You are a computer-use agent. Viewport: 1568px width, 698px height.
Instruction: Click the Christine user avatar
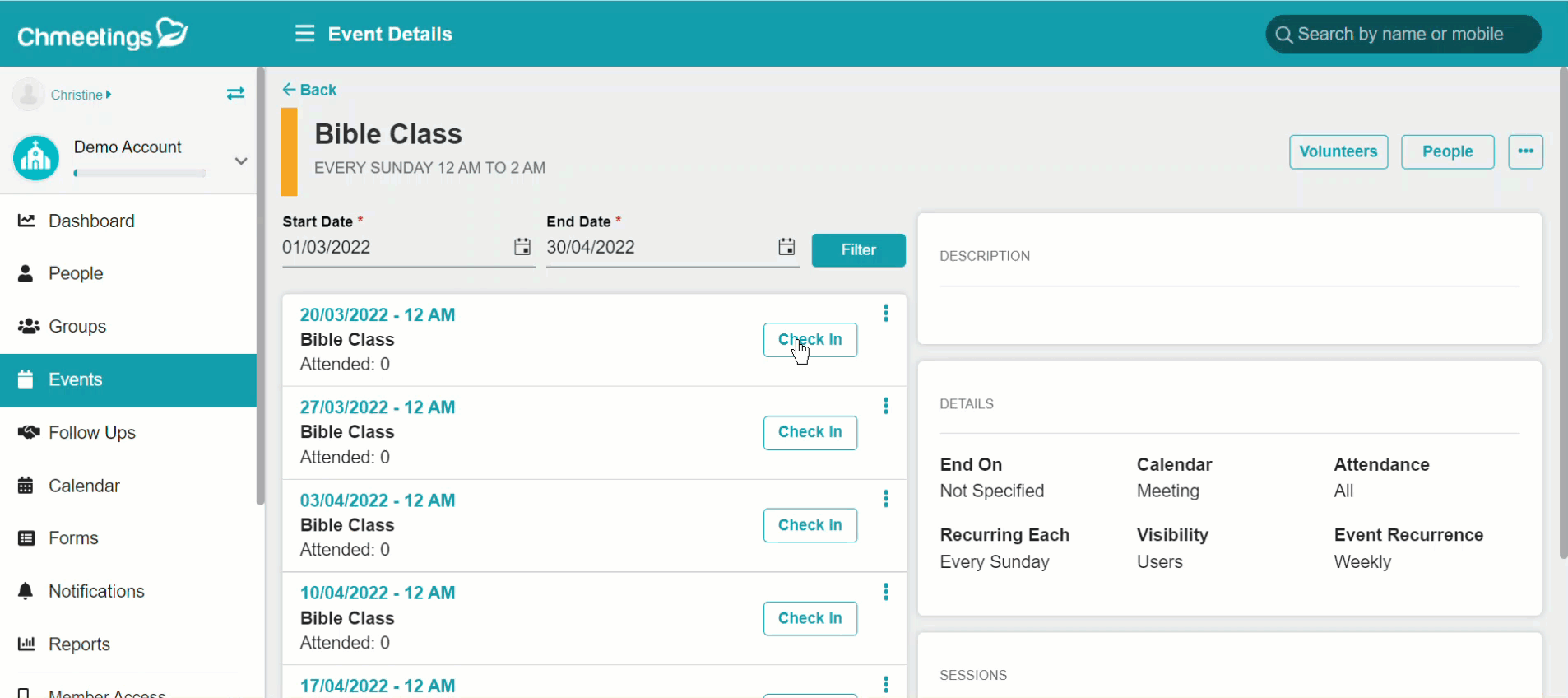pyautogui.click(x=29, y=95)
